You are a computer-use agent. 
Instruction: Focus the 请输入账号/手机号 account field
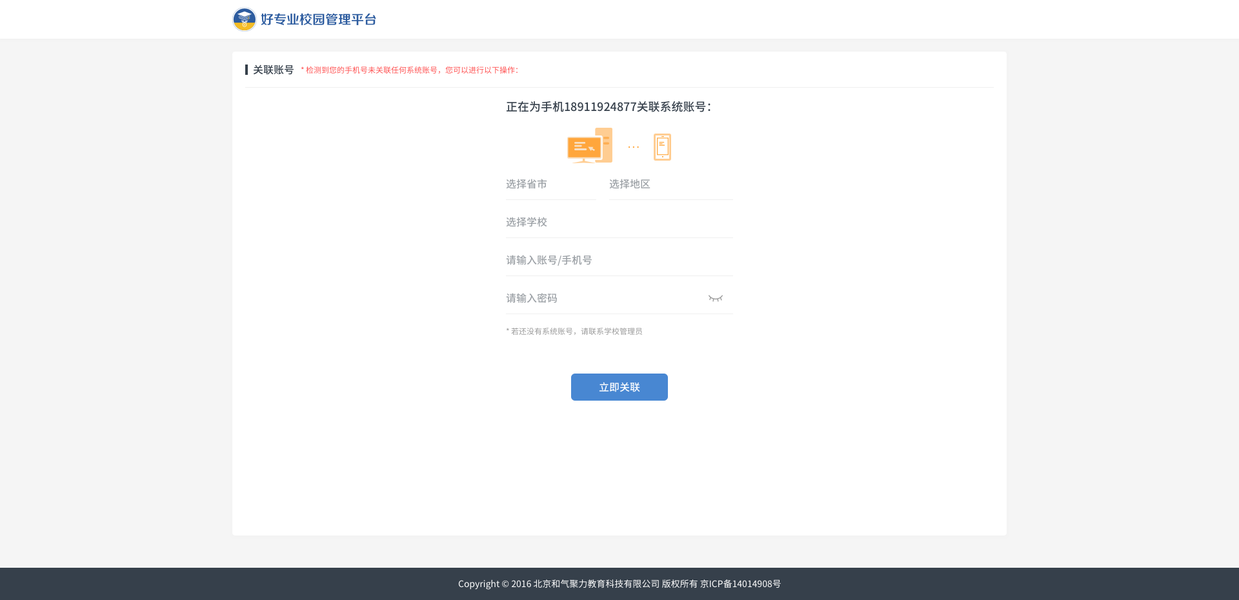(619, 260)
